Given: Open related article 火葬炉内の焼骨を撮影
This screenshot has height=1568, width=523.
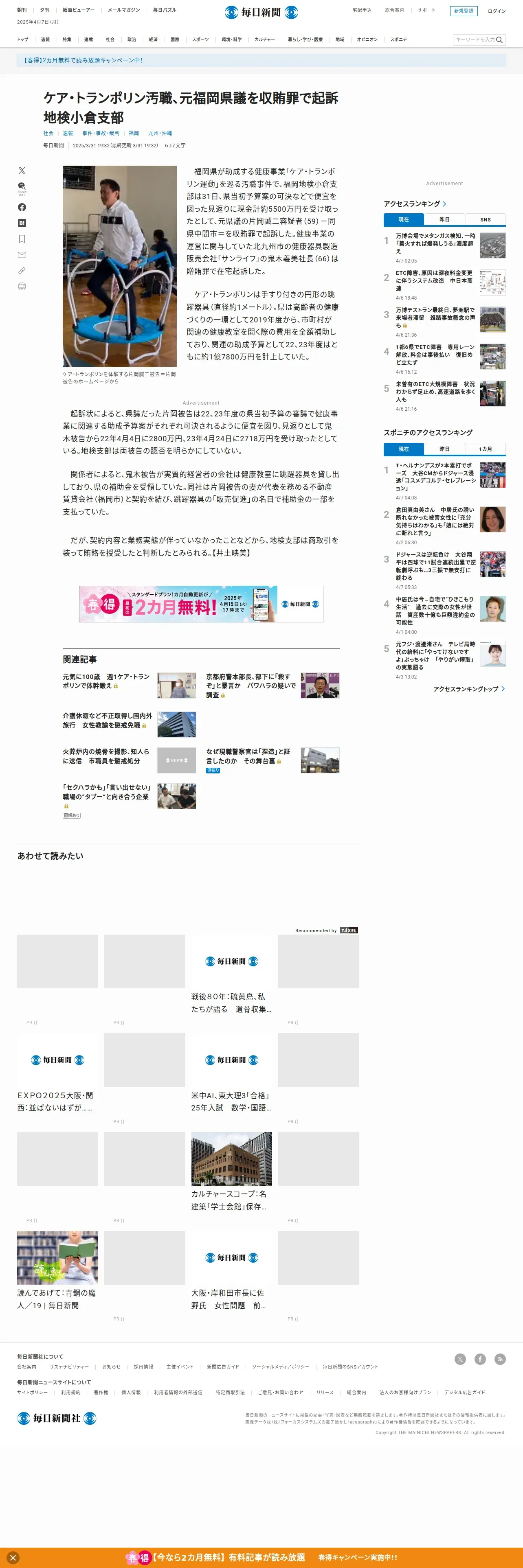Looking at the screenshot, I should (106, 756).
